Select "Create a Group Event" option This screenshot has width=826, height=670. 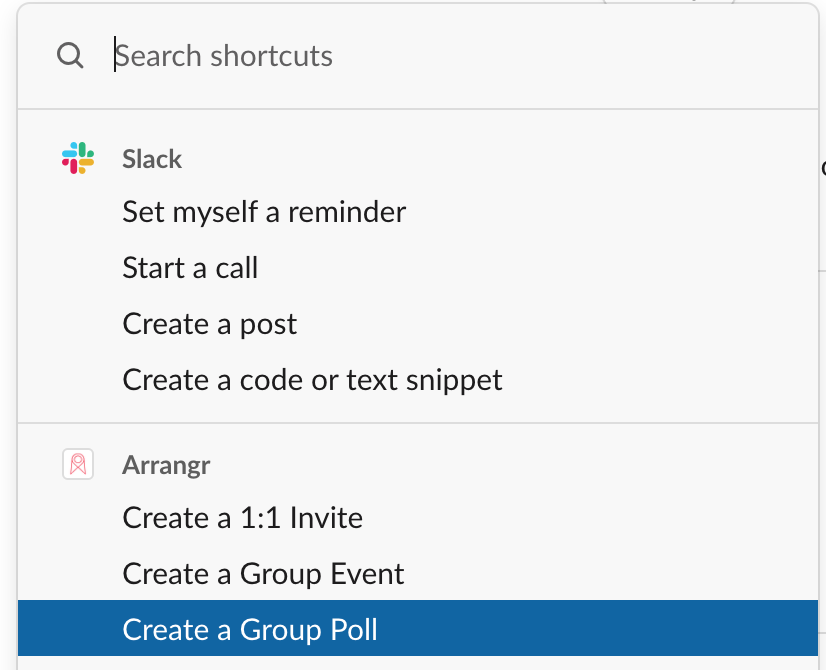pos(263,574)
